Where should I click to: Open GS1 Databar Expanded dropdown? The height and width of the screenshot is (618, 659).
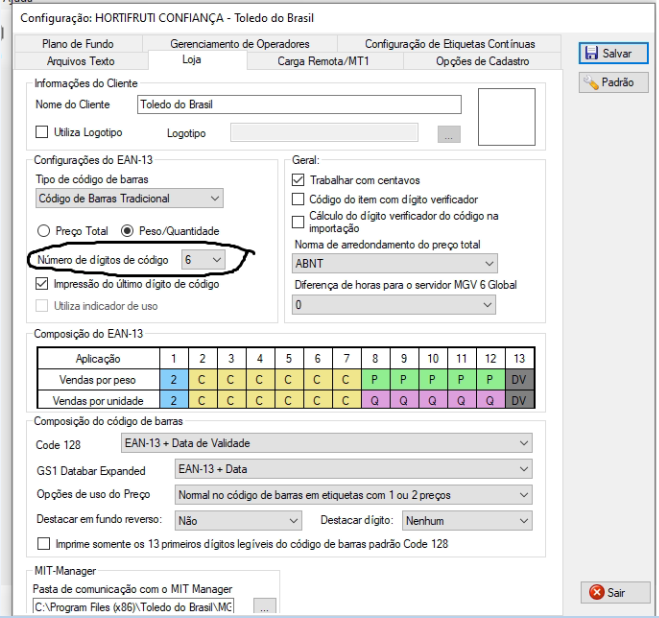click(x=353, y=469)
